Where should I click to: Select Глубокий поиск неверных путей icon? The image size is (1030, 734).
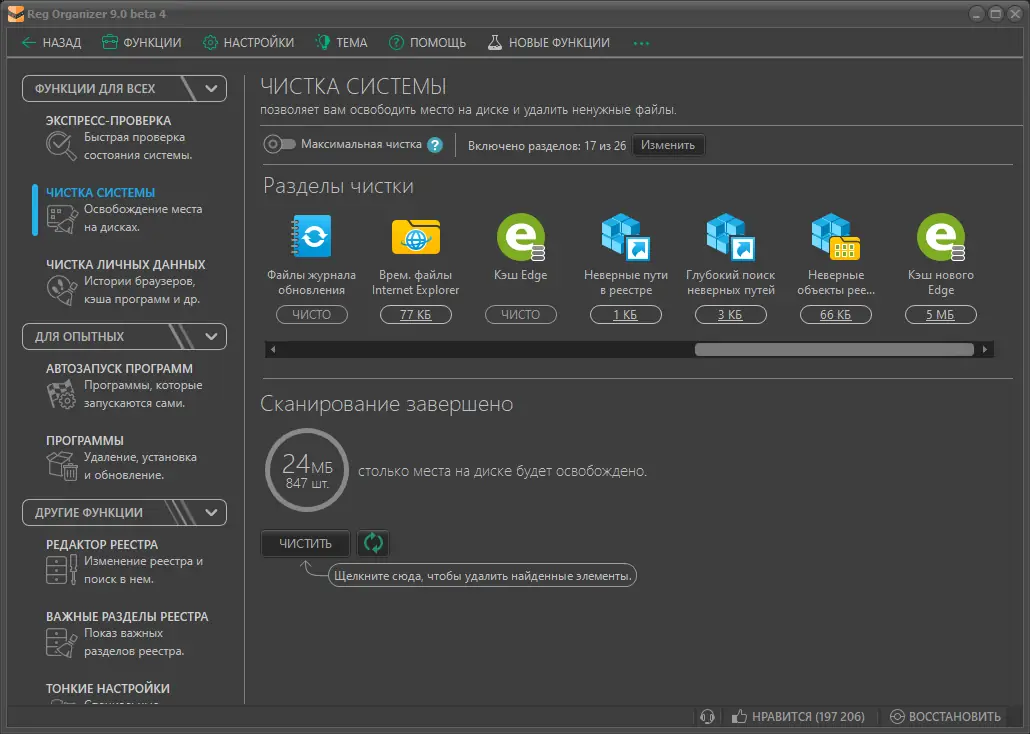tap(730, 237)
